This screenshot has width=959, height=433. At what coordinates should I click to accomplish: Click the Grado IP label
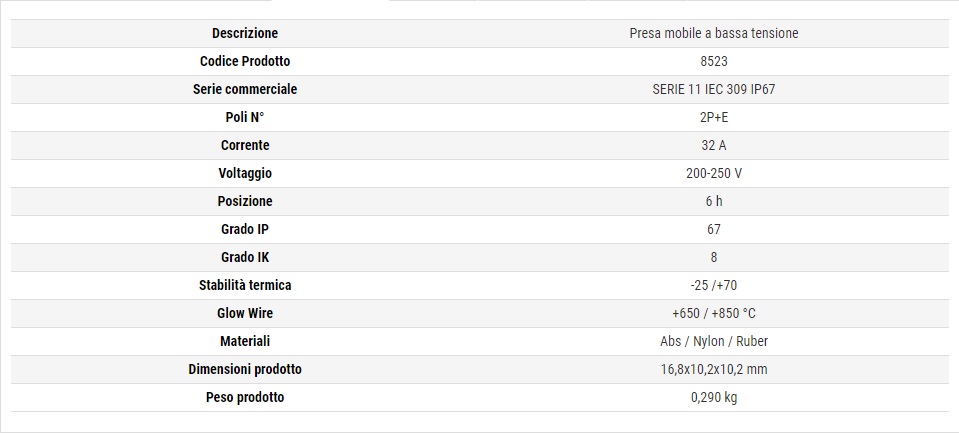(245, 229)
